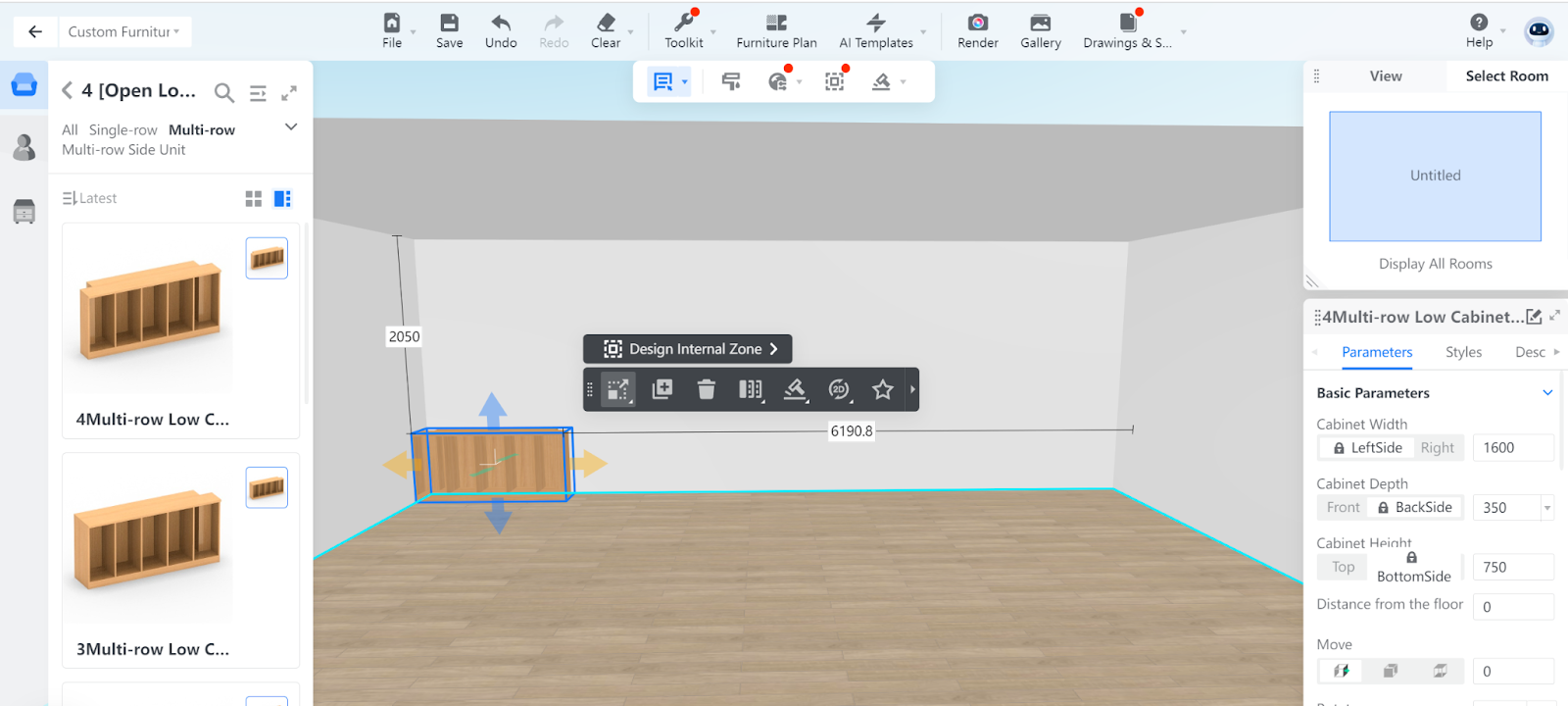
Task: Open the Toolkit wrench tool
Action: [683, 24]
